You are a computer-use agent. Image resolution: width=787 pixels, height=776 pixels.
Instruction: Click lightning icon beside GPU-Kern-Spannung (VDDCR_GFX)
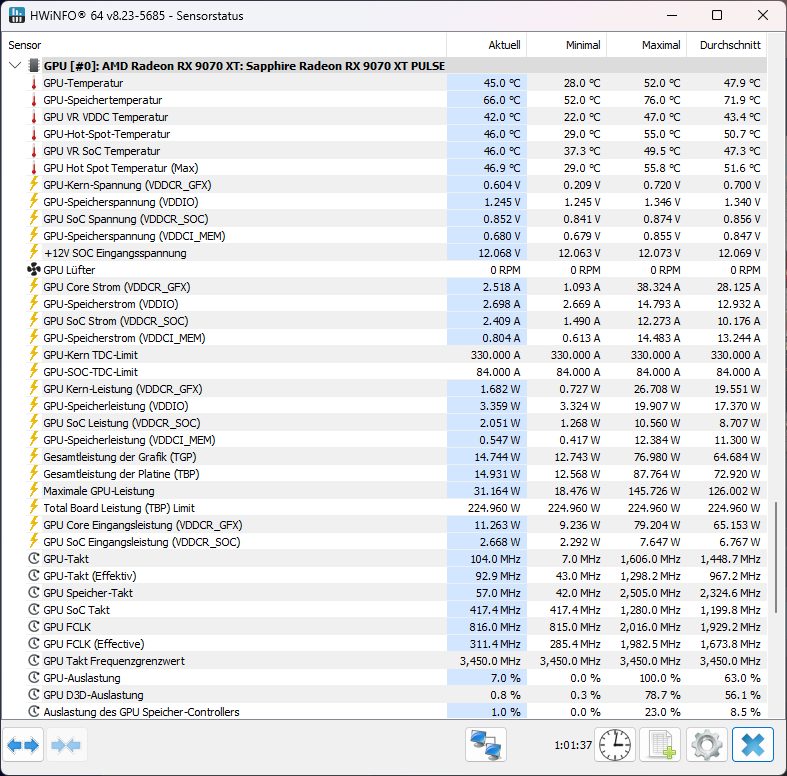pos(34,185)
